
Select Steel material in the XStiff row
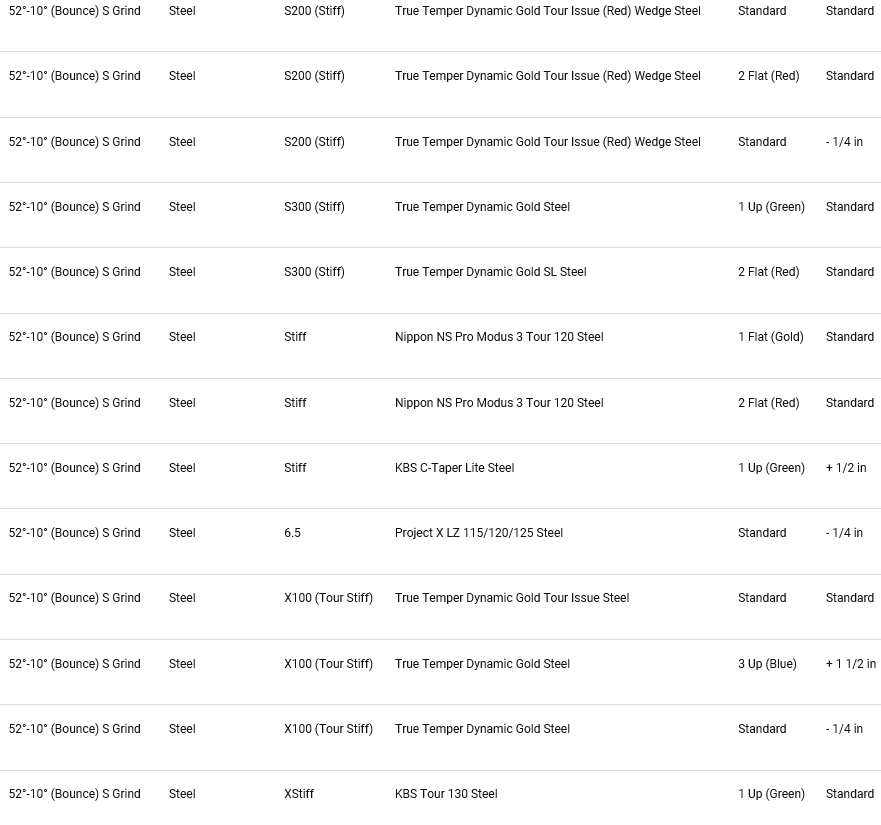pos(182,794)
